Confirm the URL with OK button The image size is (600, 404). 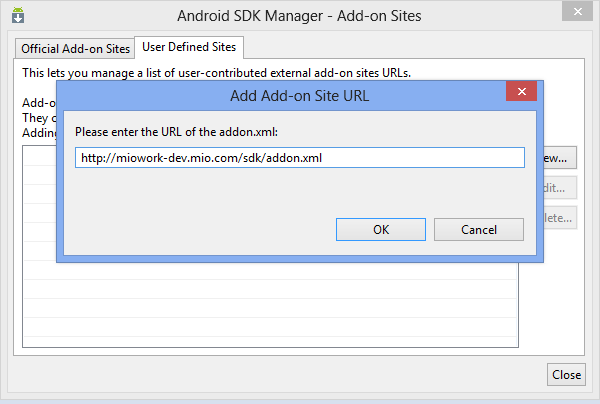pos(381,230)
